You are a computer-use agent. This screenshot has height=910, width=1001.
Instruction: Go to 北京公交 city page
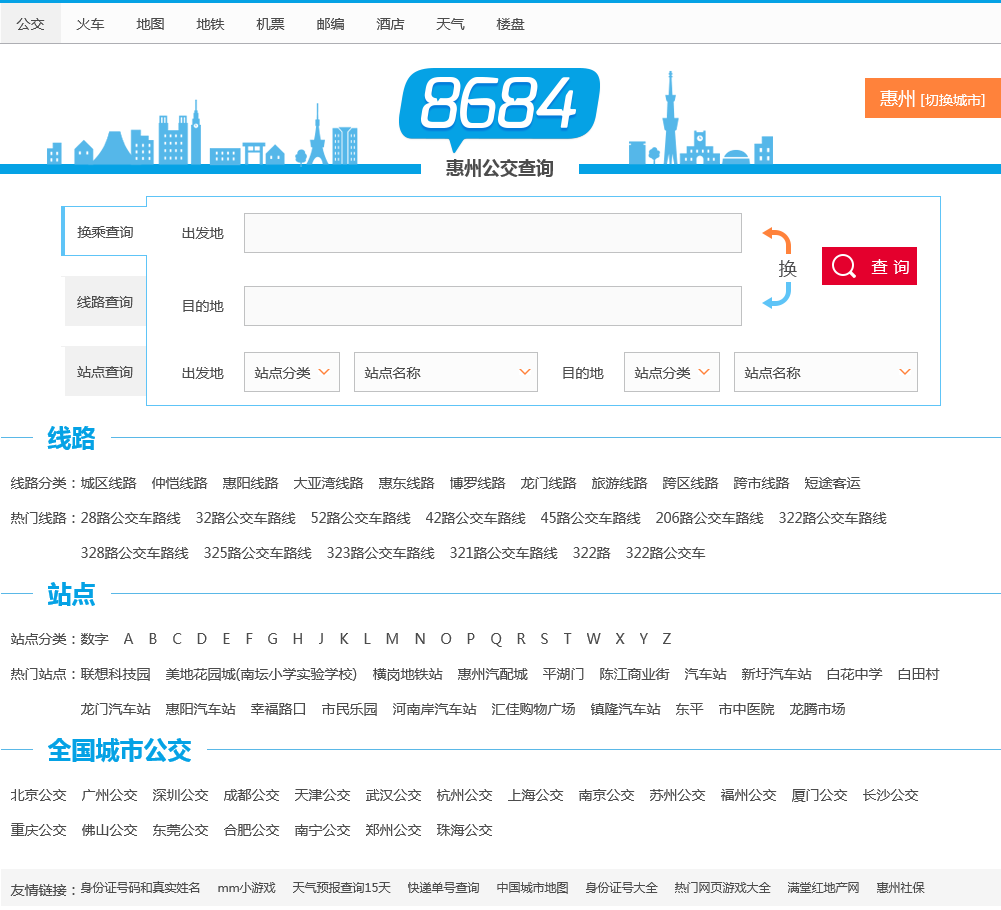(x=38, y=795)
